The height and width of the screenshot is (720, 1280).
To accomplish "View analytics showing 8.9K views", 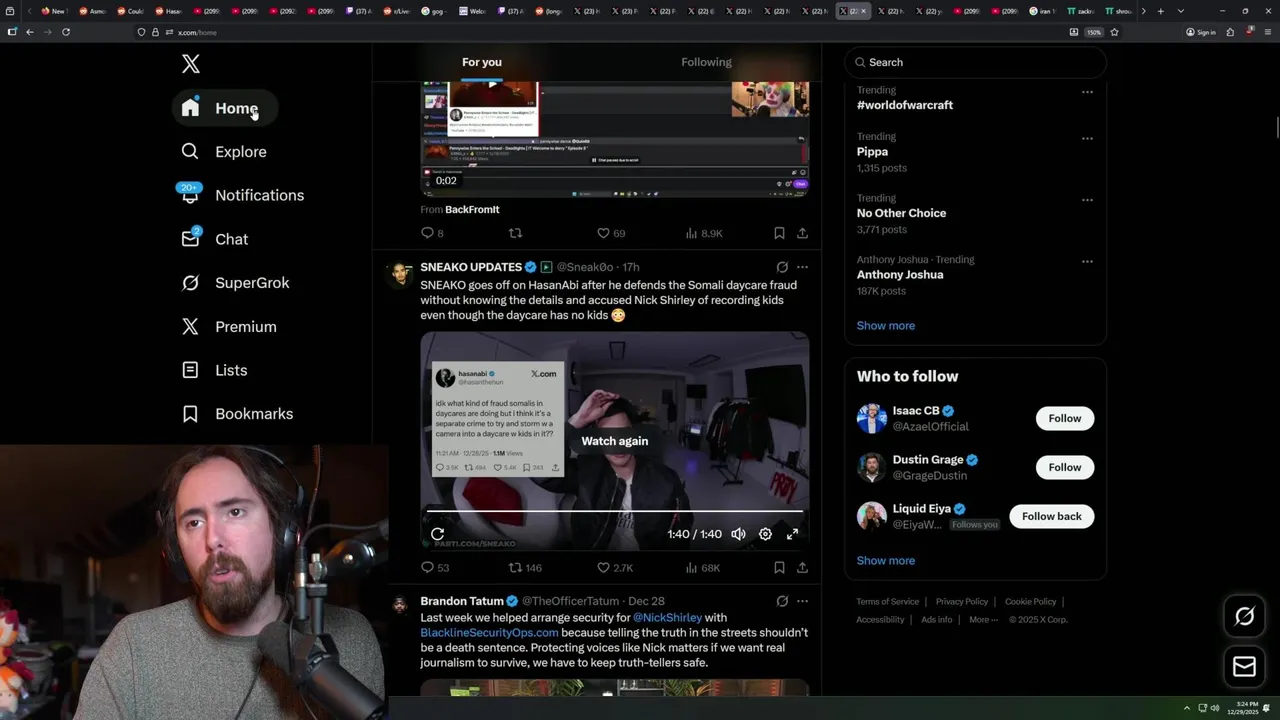I will [x=704, y=233].
